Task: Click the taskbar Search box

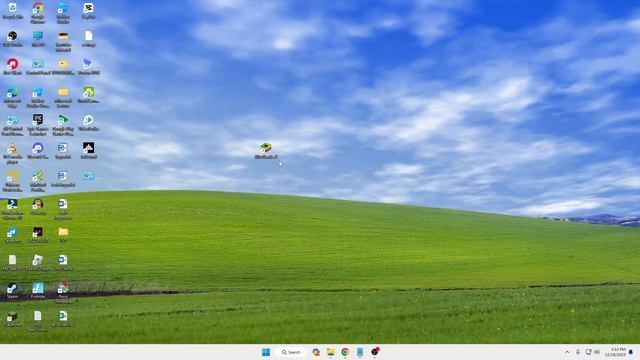Action: (x=291, y=352)
